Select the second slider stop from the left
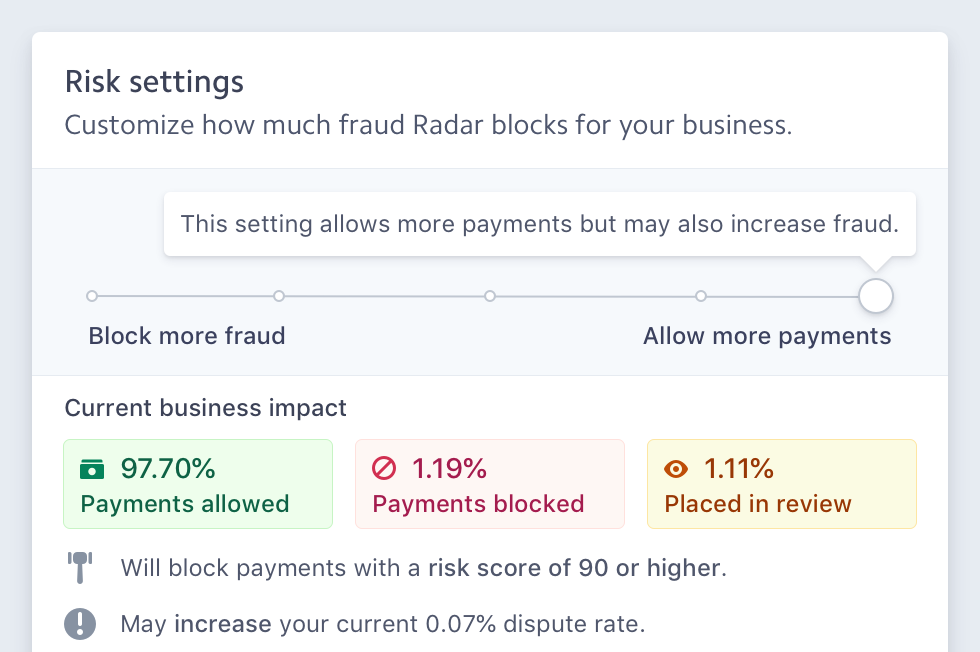Screen dimensions: 980x652 279,296
